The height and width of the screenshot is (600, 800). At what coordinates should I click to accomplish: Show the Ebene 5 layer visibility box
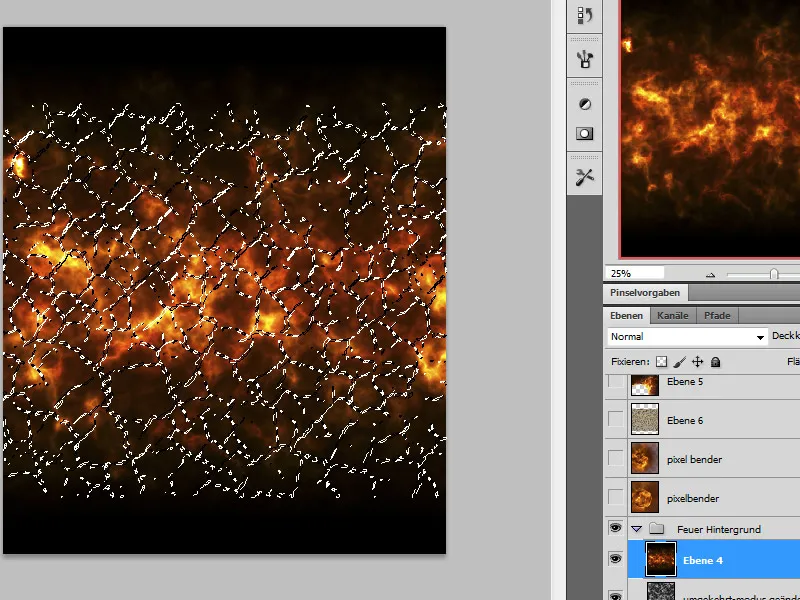pos(616,381)
